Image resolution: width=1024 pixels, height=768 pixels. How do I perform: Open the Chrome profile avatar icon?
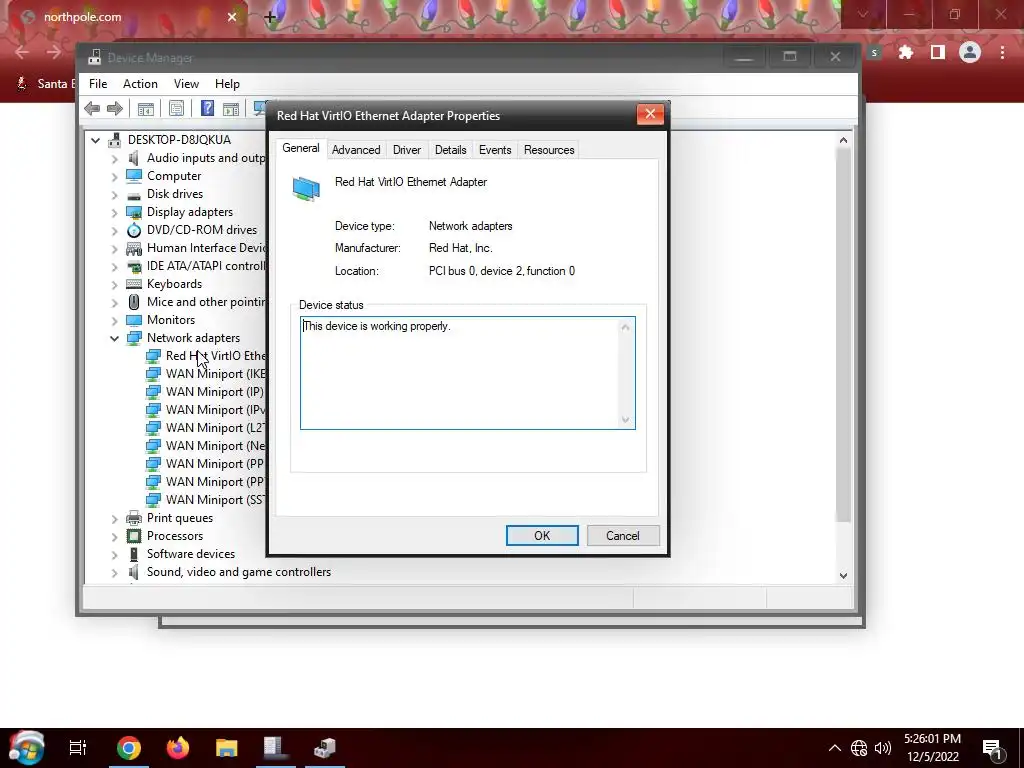970,52
